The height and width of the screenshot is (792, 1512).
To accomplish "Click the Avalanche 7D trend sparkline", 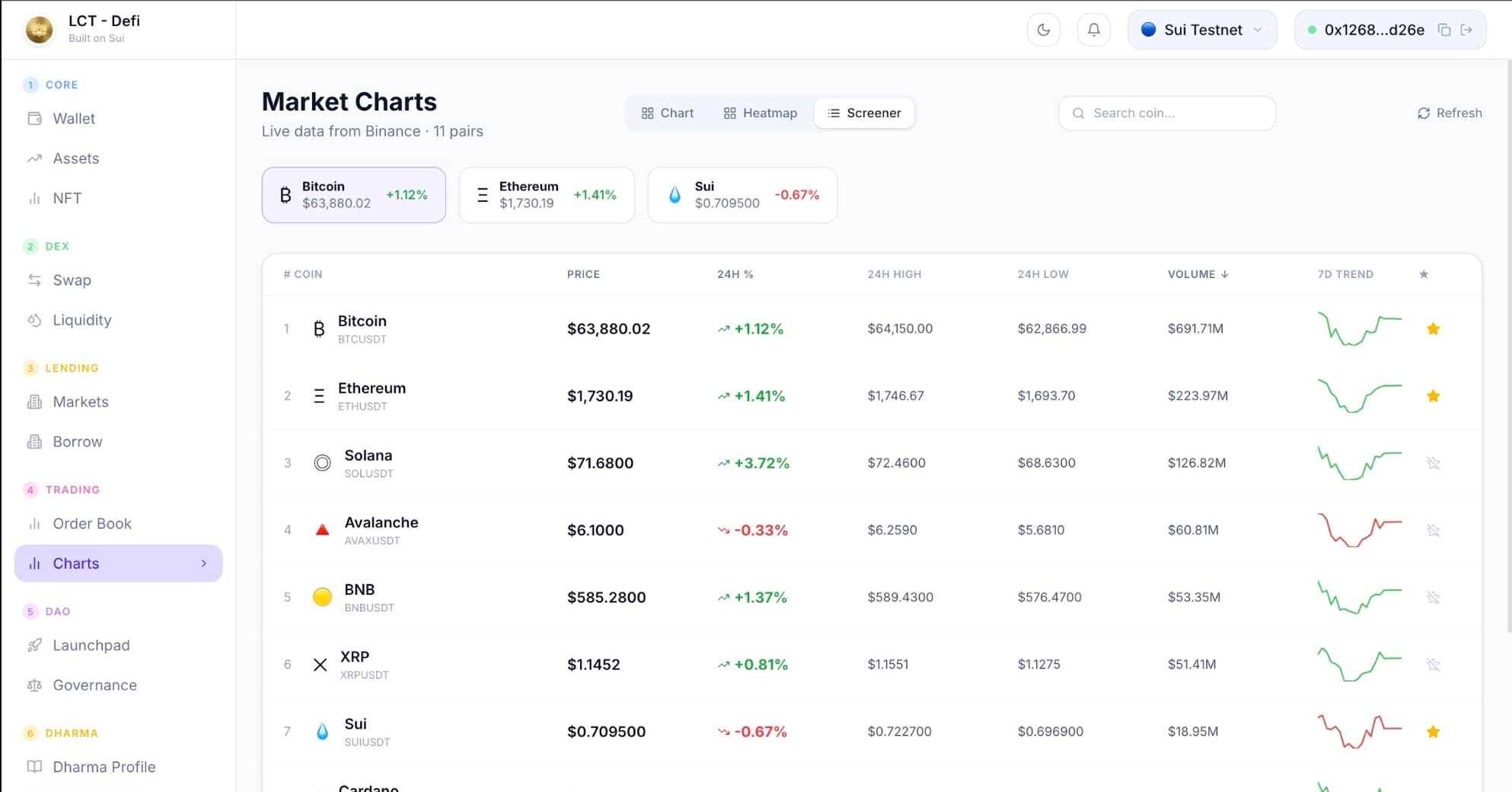I will pyautogui.click(x=1360, y=530).
